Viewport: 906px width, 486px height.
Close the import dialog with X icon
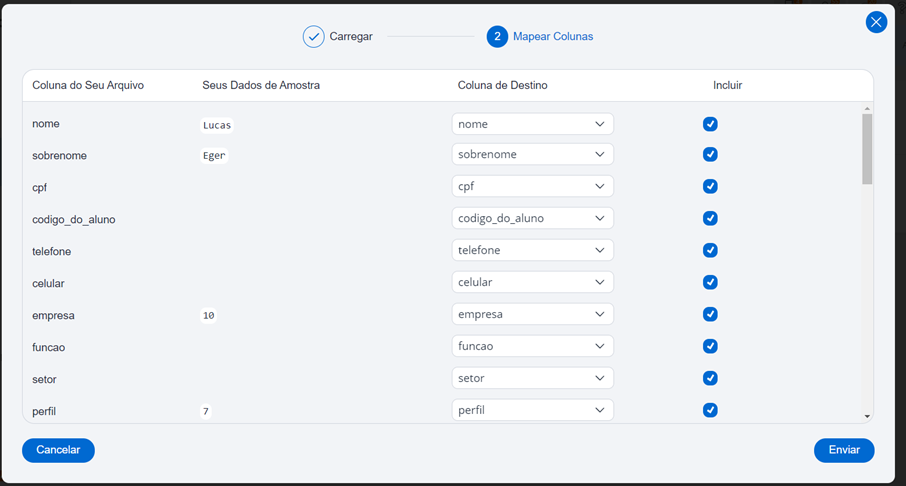pyautogui.click(x=876, y=22)
